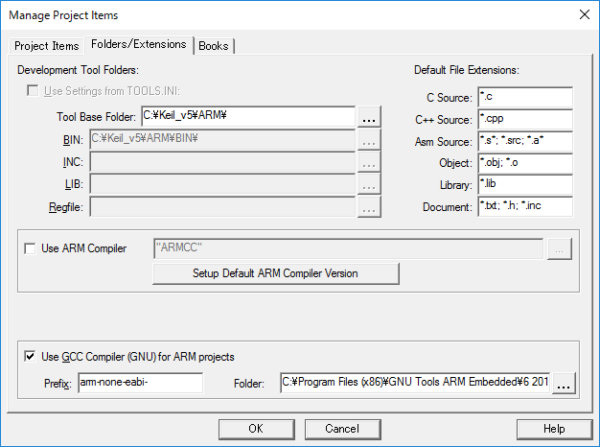Image resolution: width=600 pixels, height=447 pixels.
Task: Click the GNU Tools Folder path field
Action: pyautogui.click(x=415, y=382)
